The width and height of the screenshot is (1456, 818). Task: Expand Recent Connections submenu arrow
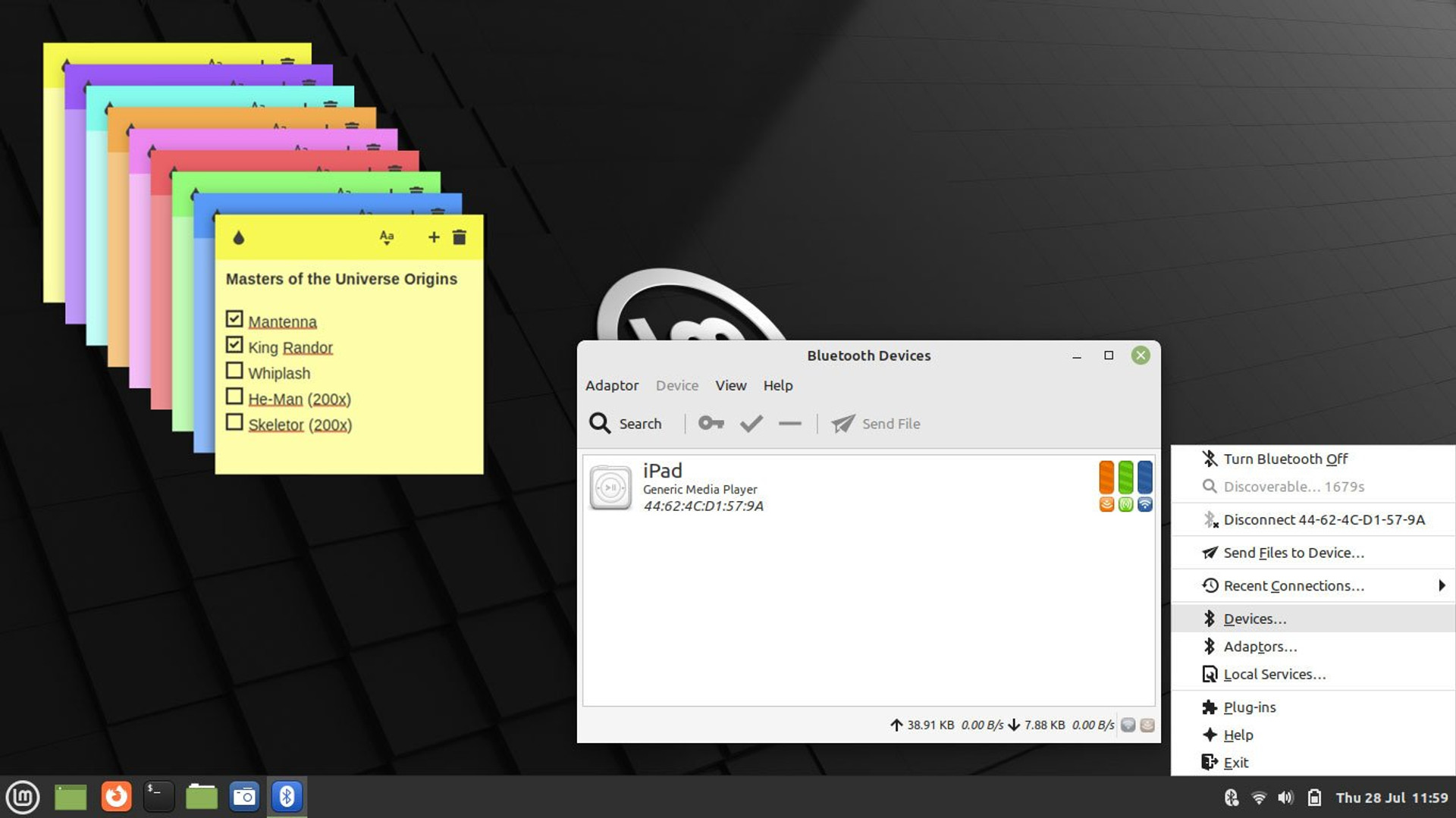(x=1441, y=585)
